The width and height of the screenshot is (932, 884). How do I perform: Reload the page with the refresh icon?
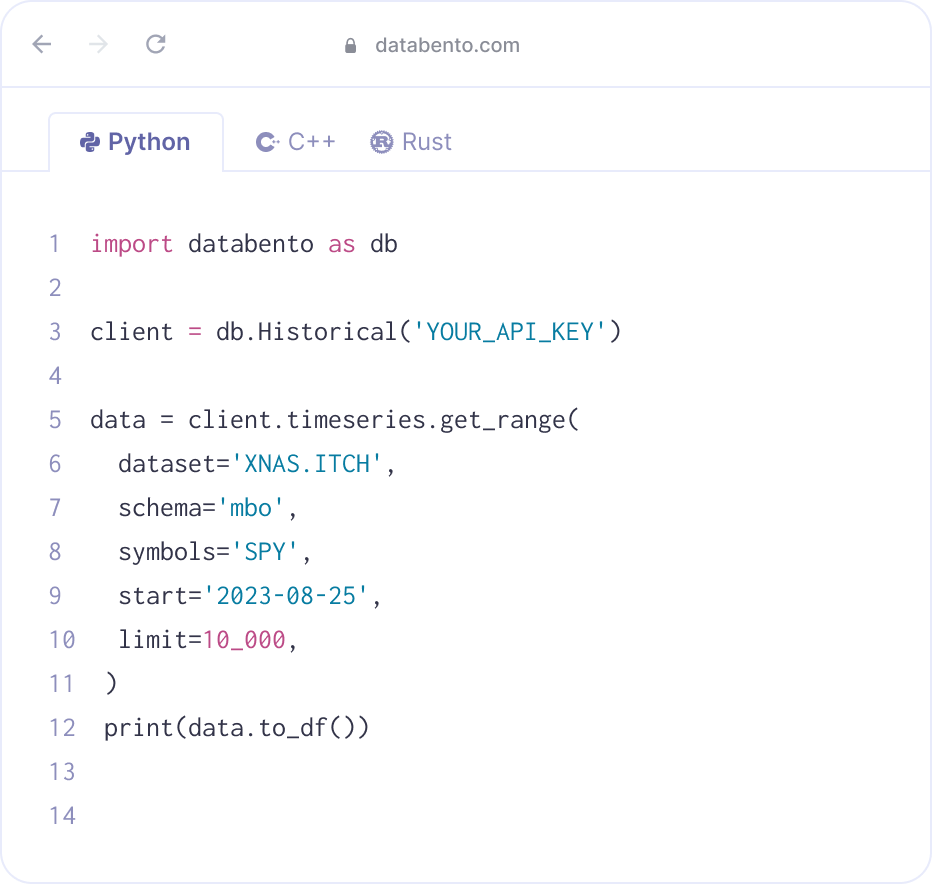156,44
